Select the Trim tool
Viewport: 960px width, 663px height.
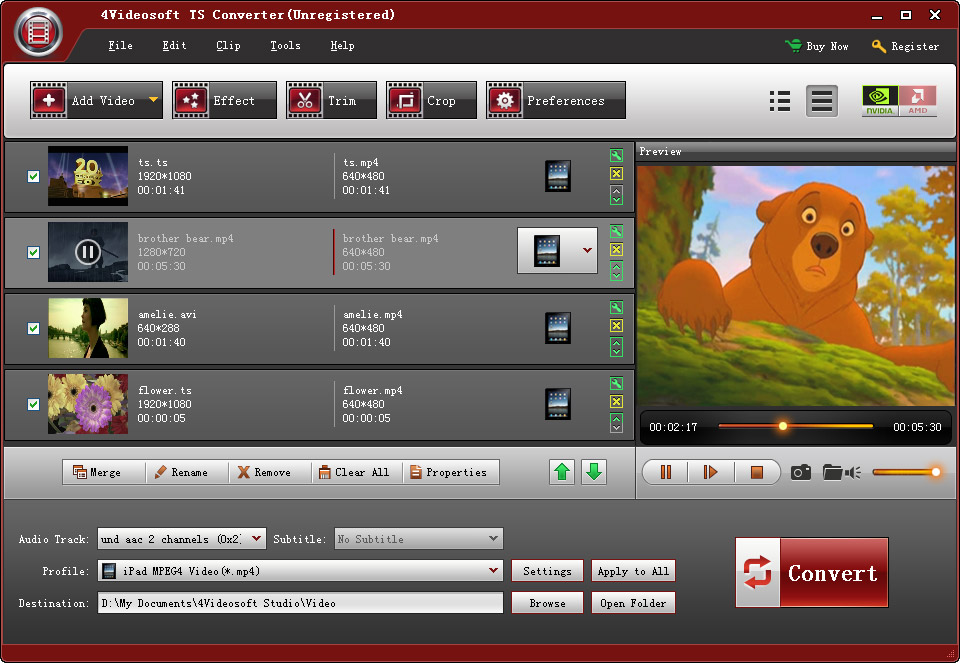[330, 100]
